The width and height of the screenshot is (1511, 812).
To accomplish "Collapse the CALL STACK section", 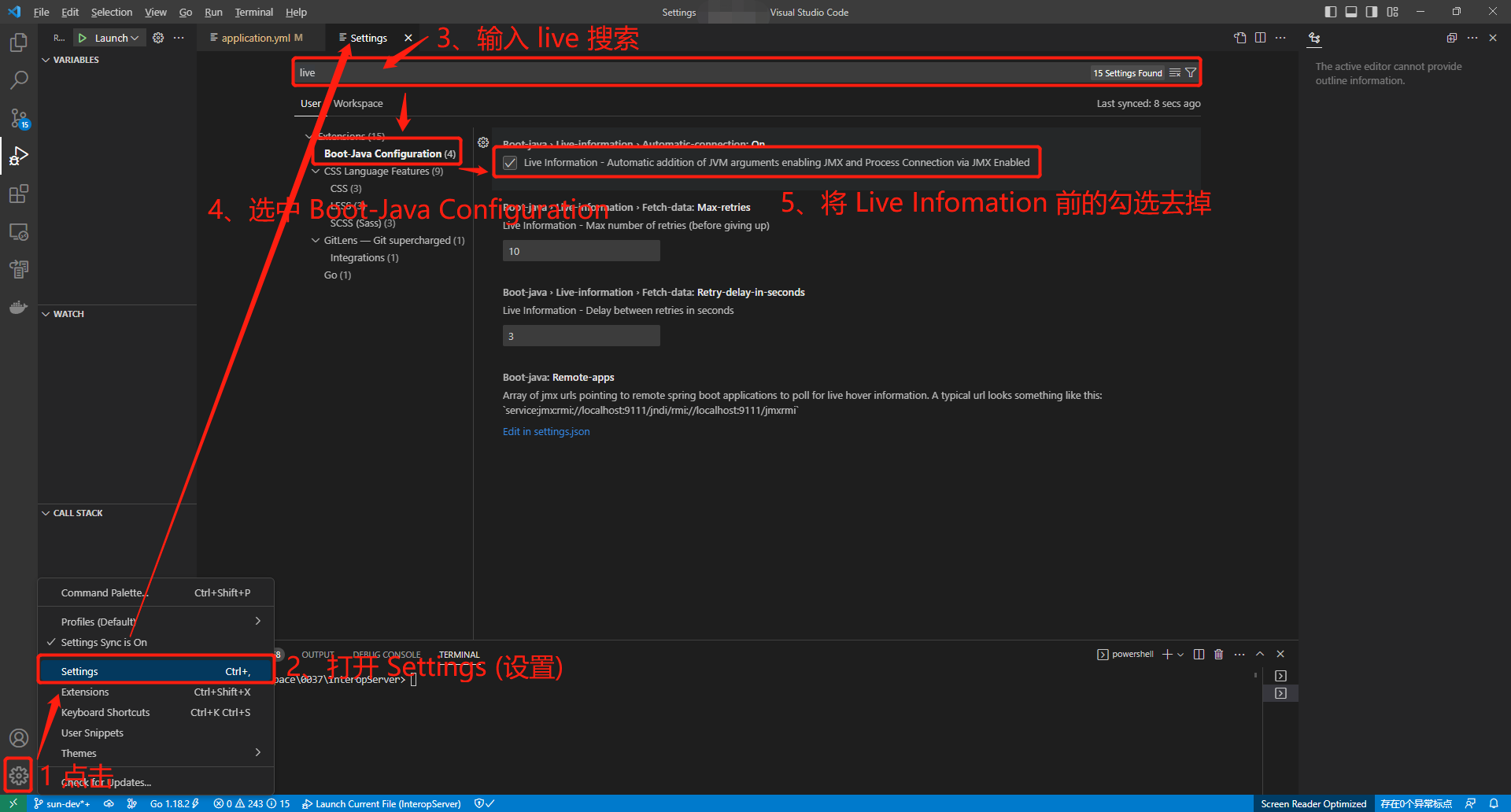I will (46, 513).
